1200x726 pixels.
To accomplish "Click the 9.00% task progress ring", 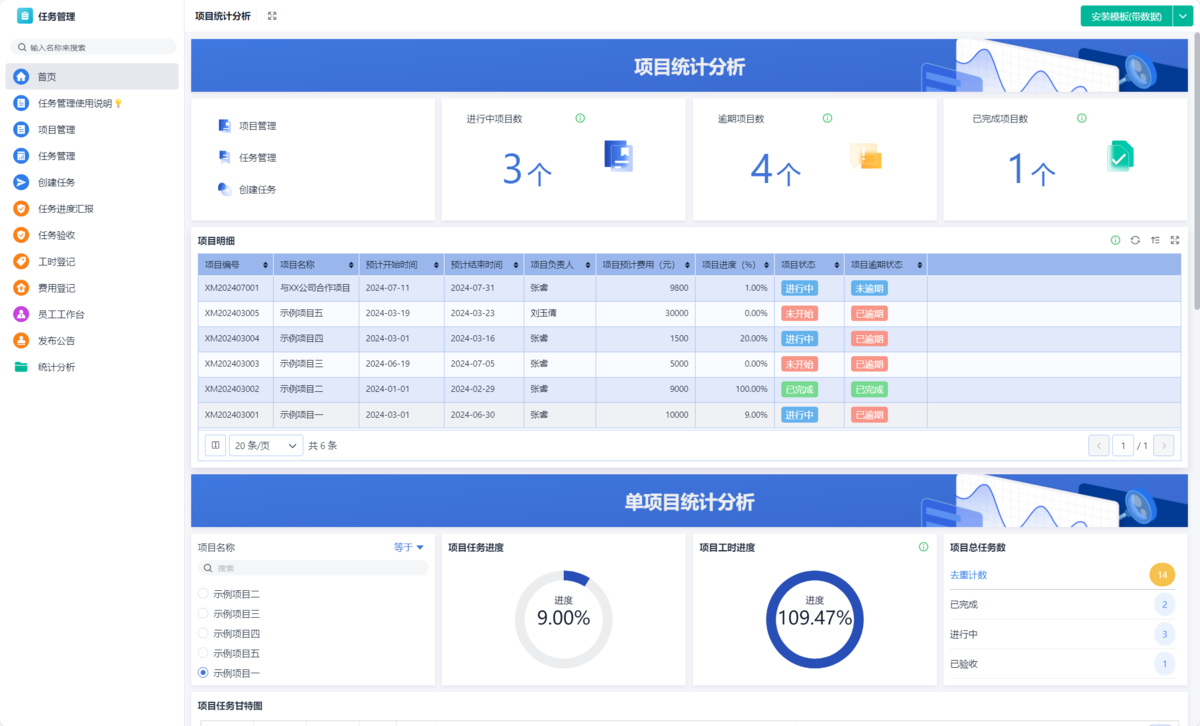I will click(563, 619).
